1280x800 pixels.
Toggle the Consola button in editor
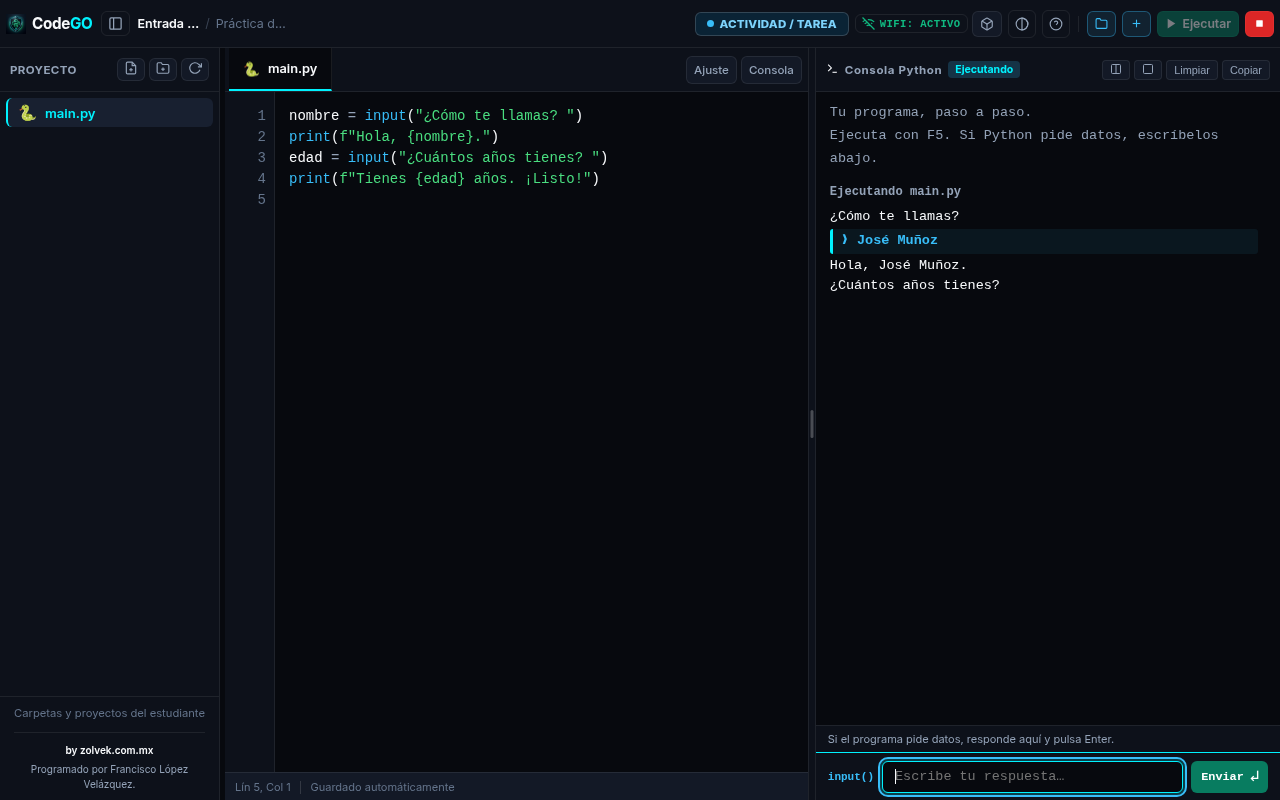pyautogui.click(x=771, y=70)
